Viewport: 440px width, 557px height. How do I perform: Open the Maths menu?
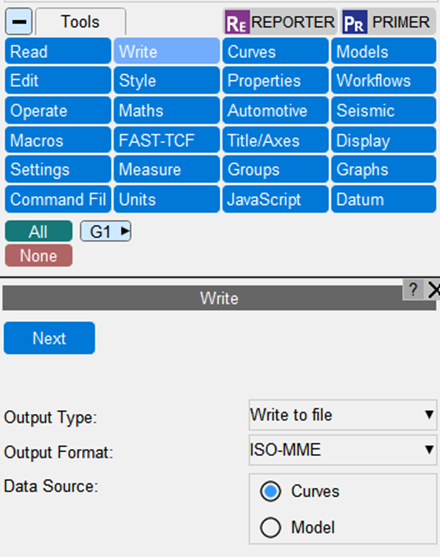tap(167, 110)
